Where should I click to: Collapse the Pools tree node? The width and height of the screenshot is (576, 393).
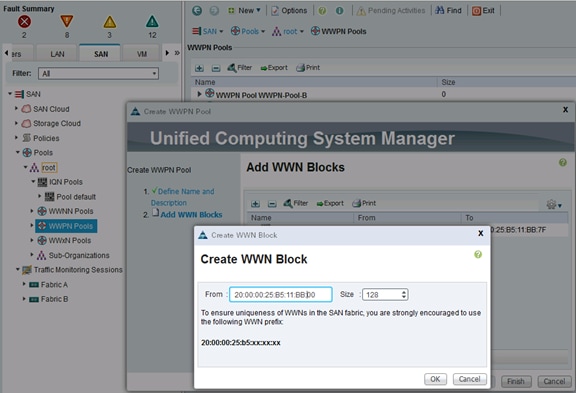[x=18, y=152]
